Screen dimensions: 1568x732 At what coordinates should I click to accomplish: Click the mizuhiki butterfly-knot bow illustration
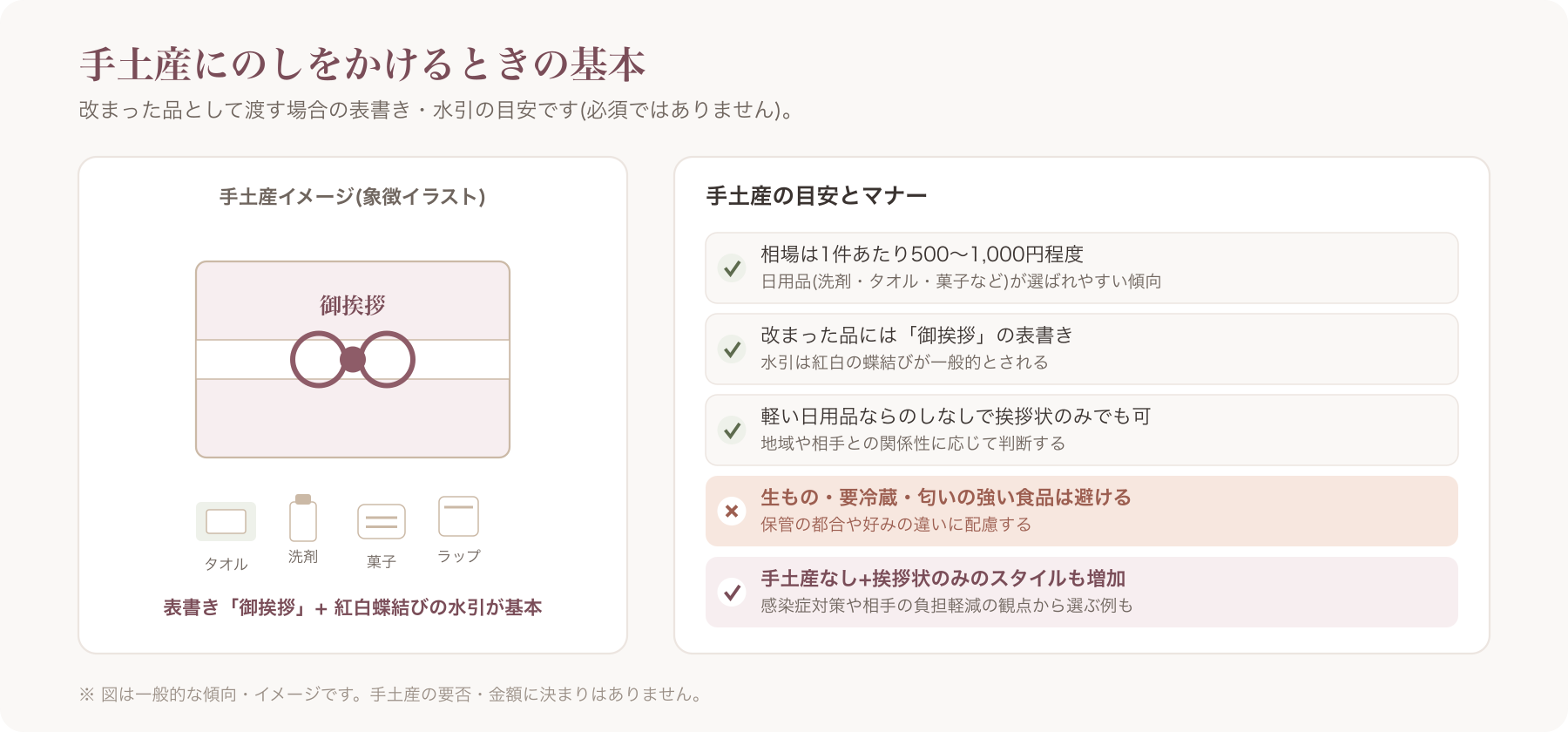353,359
